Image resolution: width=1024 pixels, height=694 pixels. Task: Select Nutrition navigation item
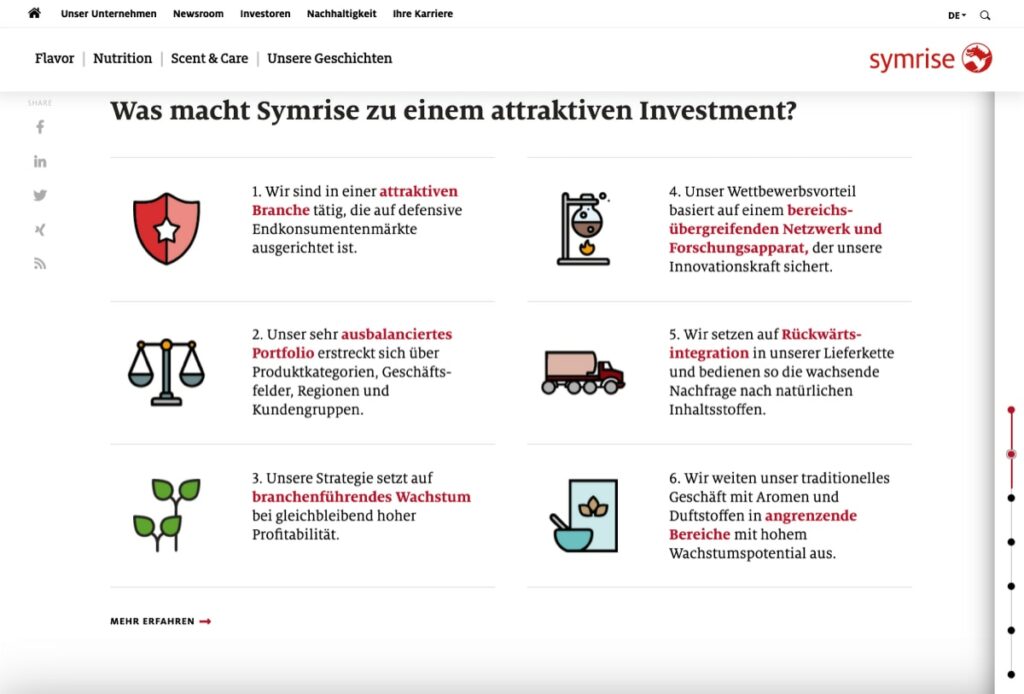[122, 59]
